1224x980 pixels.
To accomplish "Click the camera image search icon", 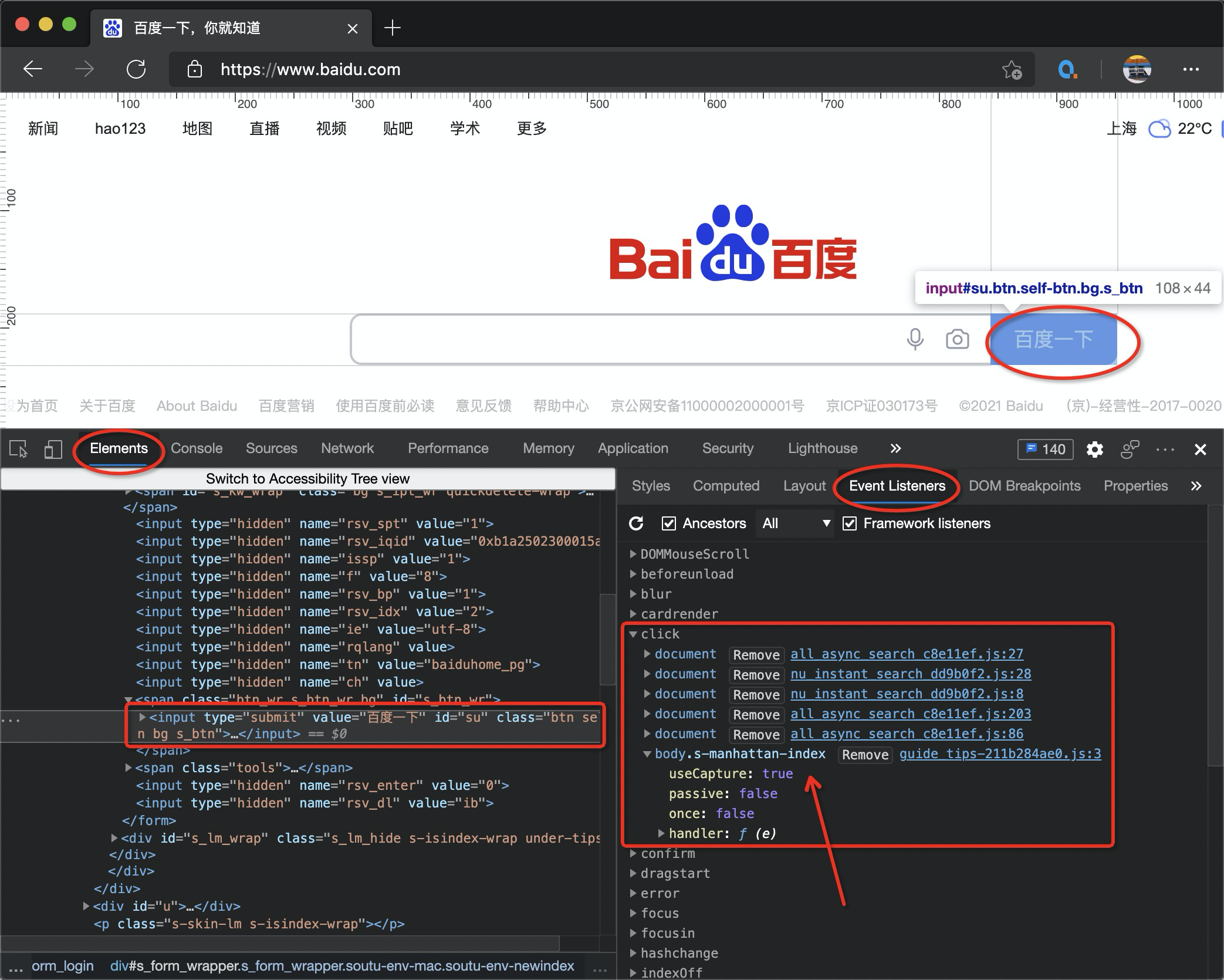I will pos(957,339).
